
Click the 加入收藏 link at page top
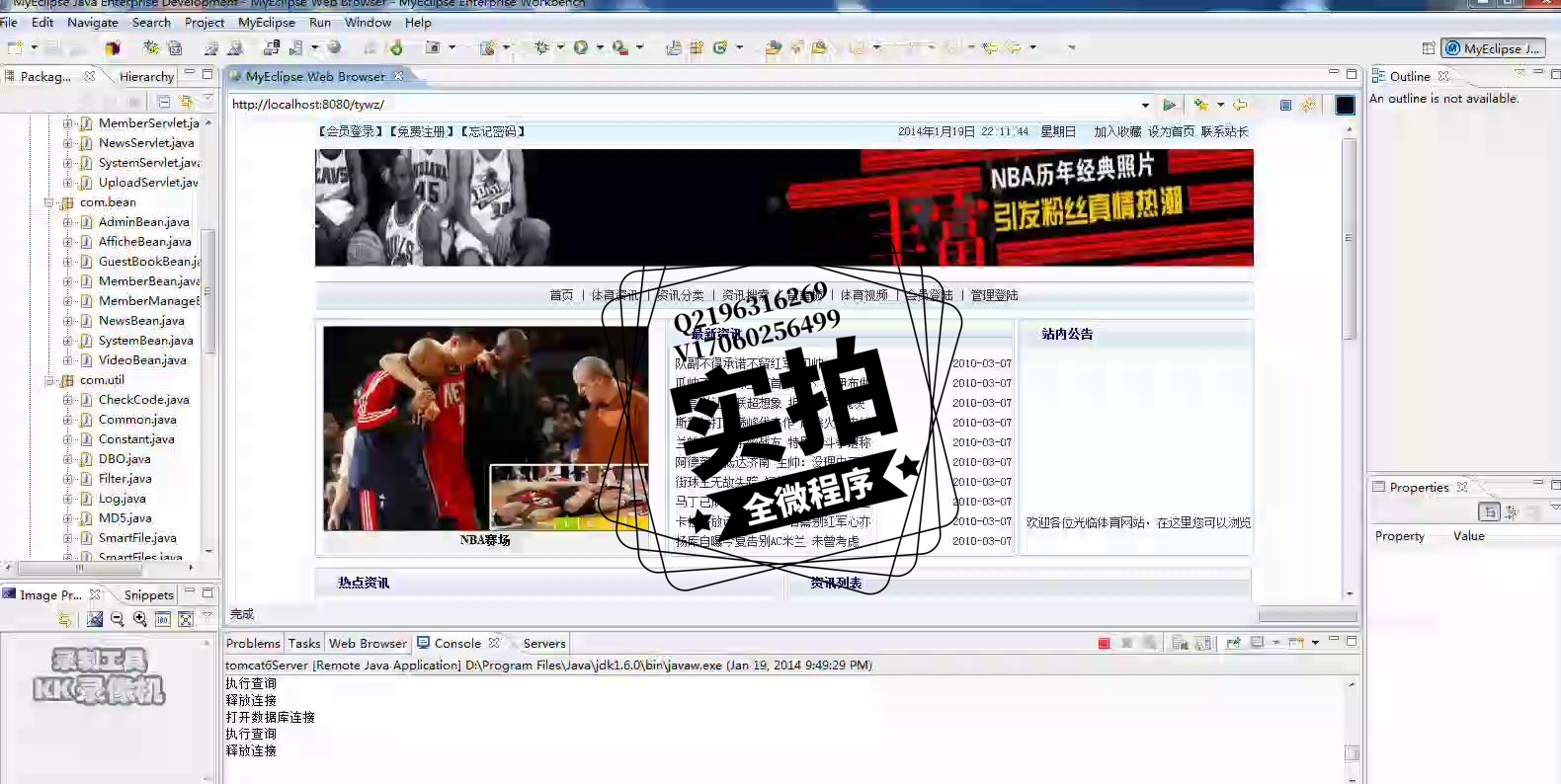(1117, 131)
